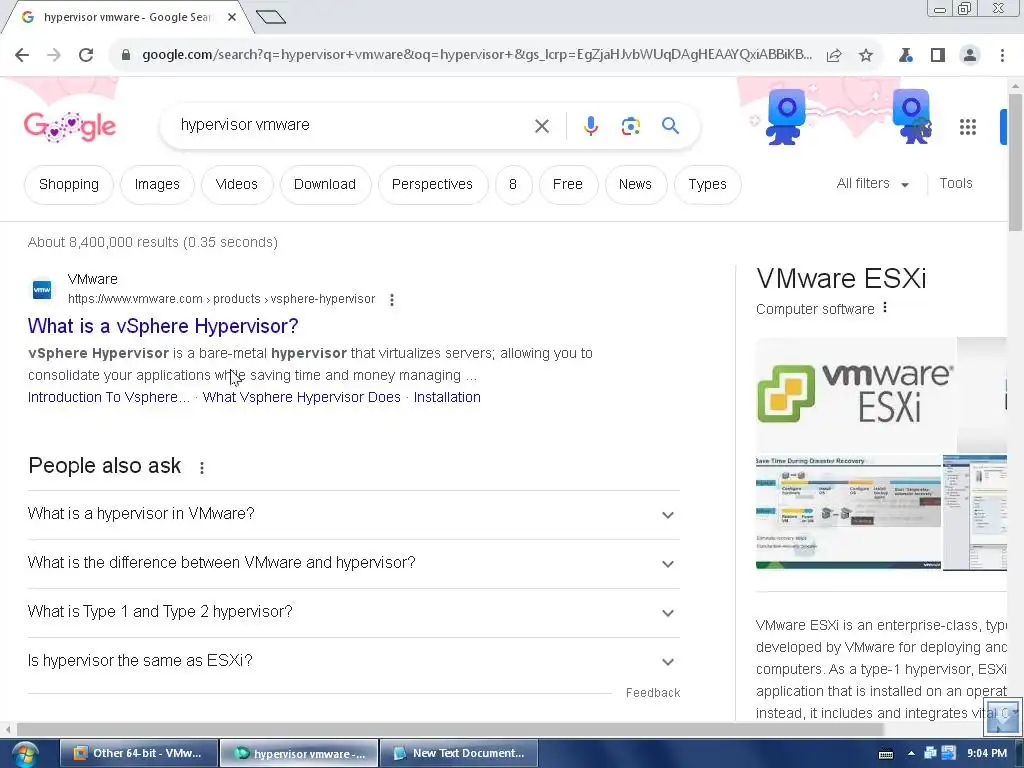Open 'What is a vSphere Hypervisor?' result
This screenshot has width=1024, height=768.
point(163,326)
